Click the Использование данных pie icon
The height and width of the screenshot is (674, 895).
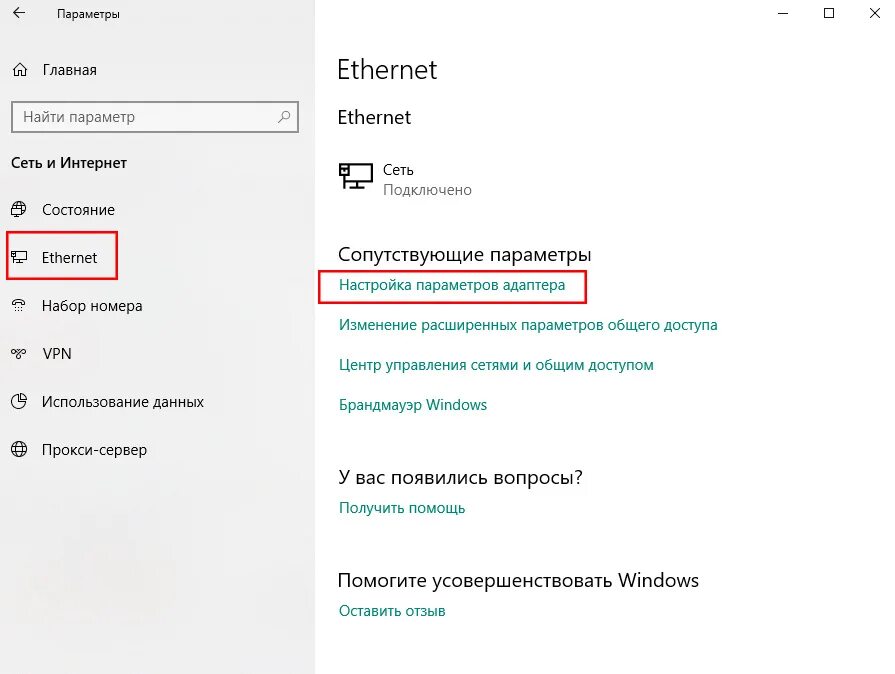coord(19,402)
